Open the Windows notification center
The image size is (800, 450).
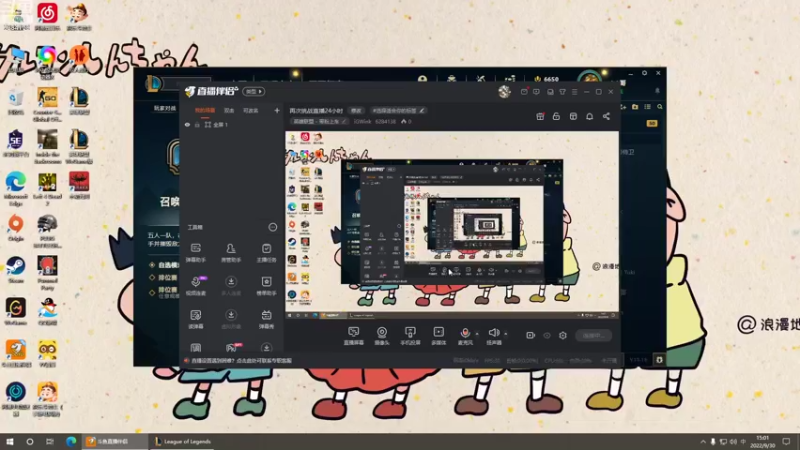[786, 442]
